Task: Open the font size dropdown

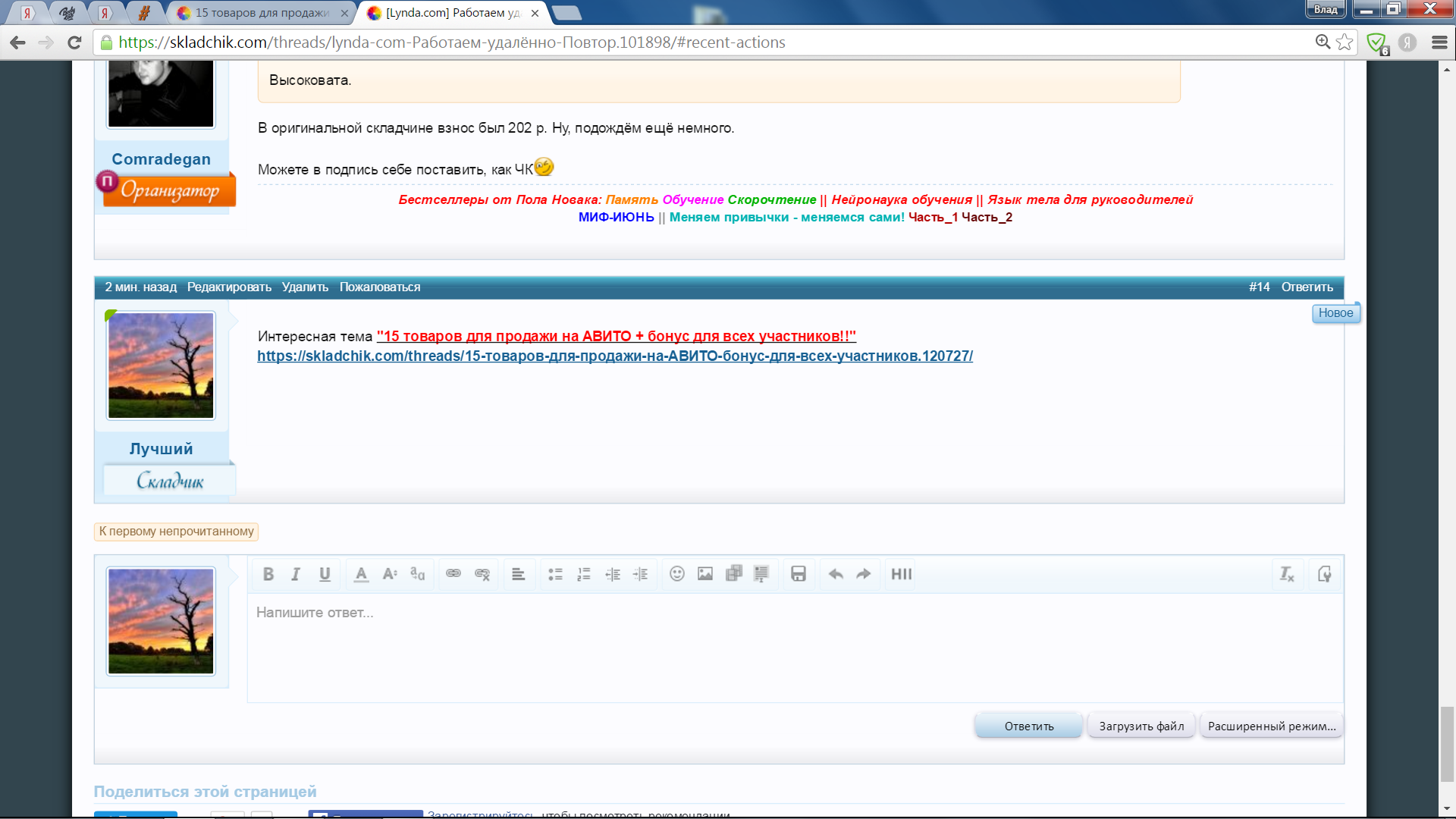Action: [390, 574]
